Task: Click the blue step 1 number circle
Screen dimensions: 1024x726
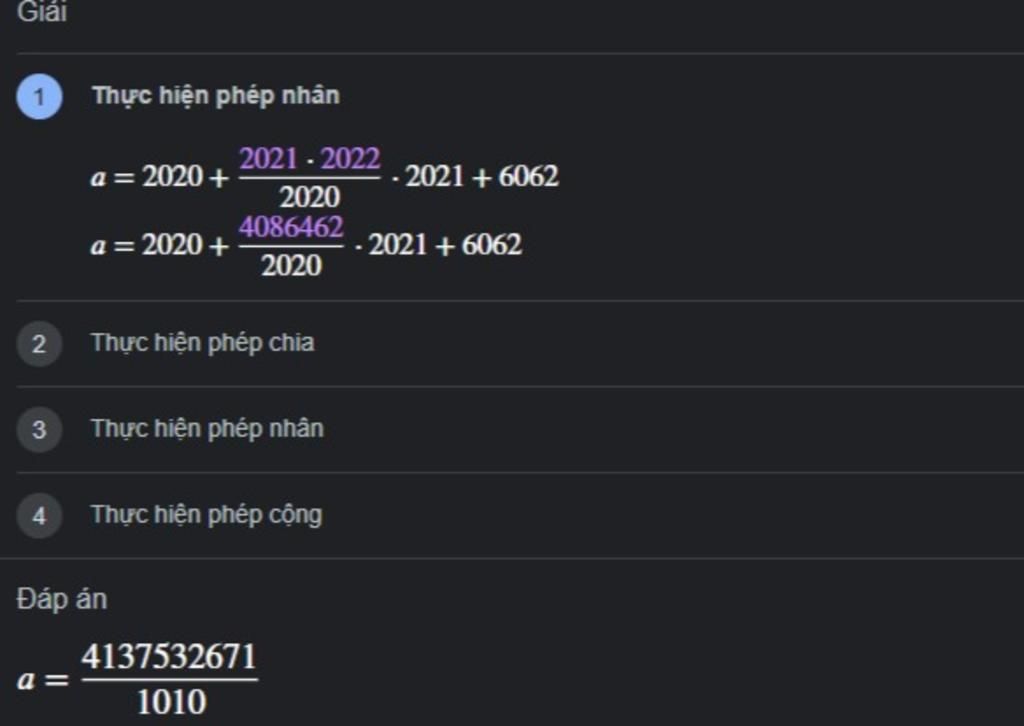Action: tap(39, 97)
